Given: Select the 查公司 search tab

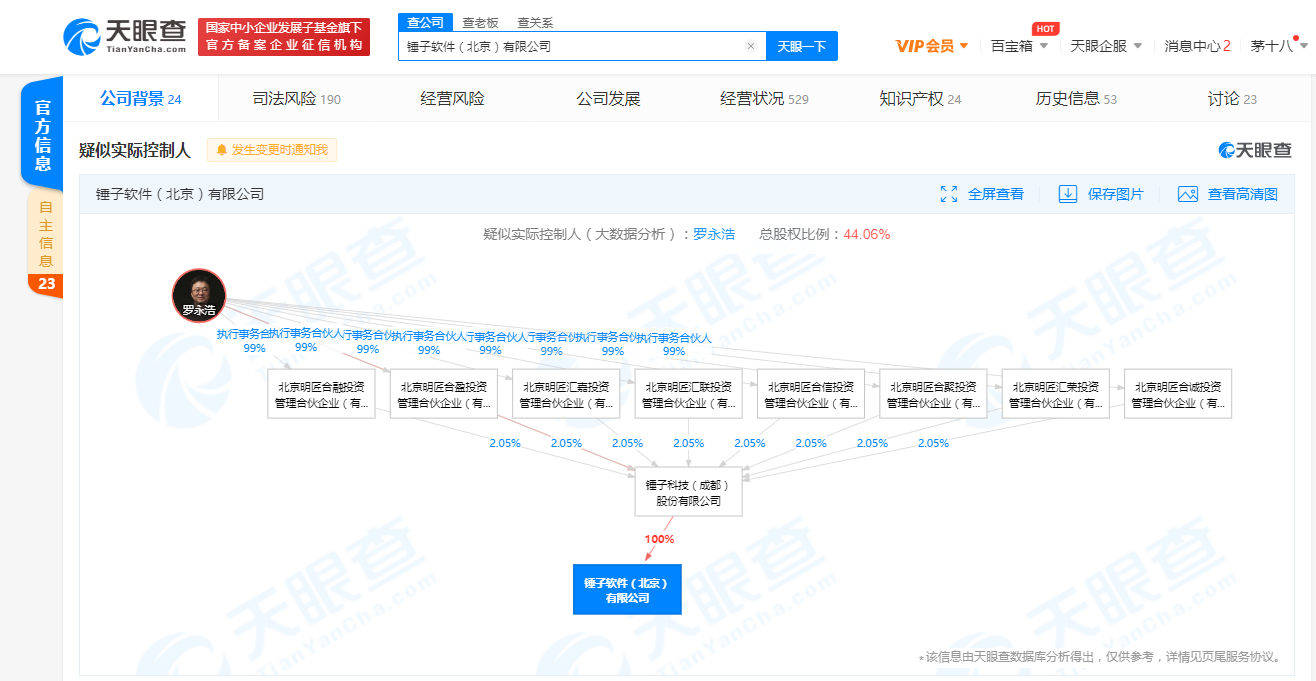Looking at the screenshot, I should coord(425,22).
